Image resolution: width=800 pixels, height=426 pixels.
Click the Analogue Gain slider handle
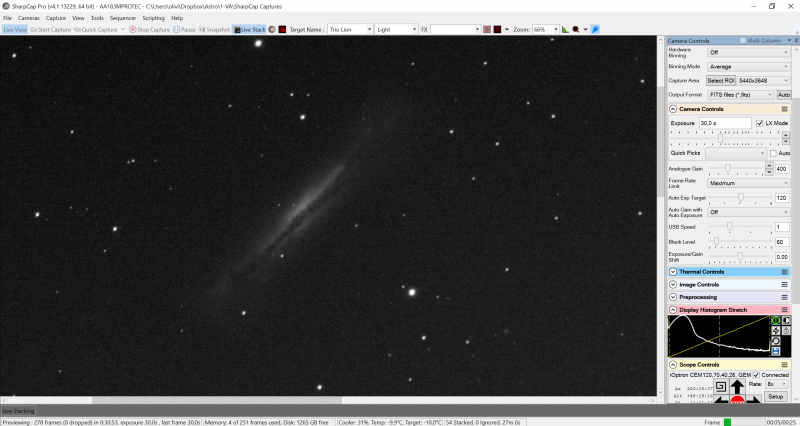(728, 168)
